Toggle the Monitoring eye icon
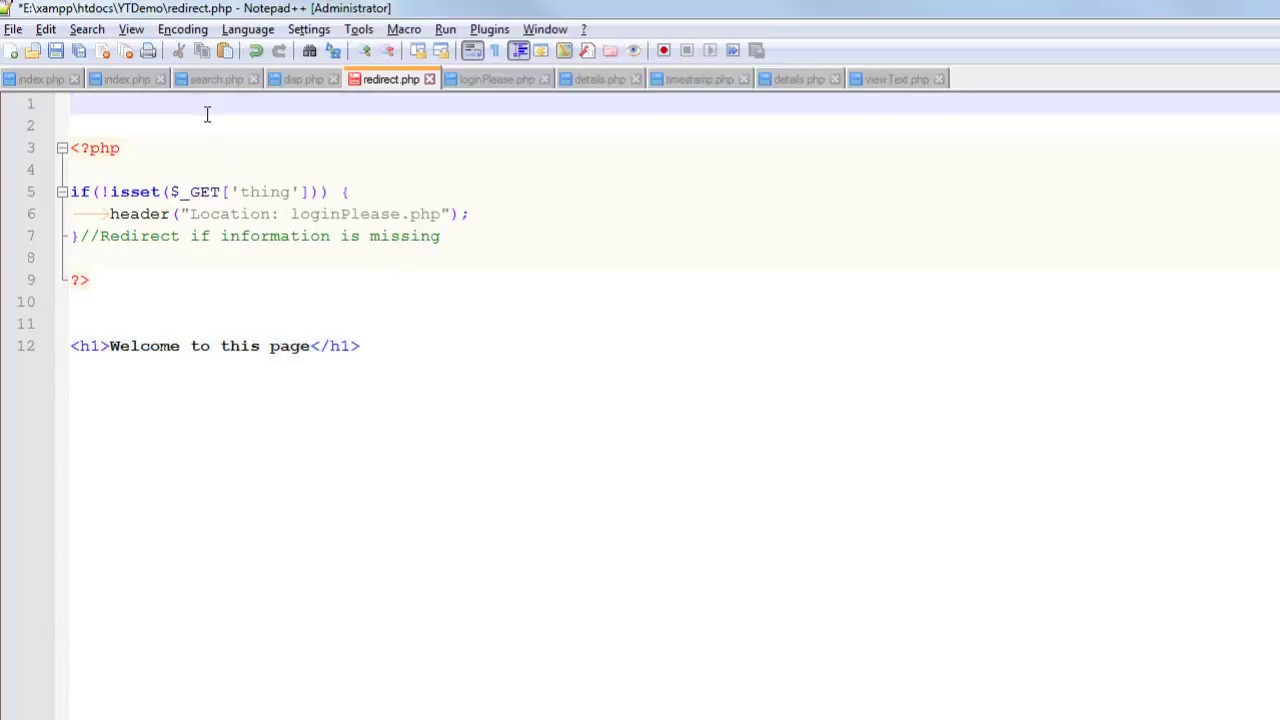Image resolution: width=1280 pixels, height=720 pixels. [634, 51]
